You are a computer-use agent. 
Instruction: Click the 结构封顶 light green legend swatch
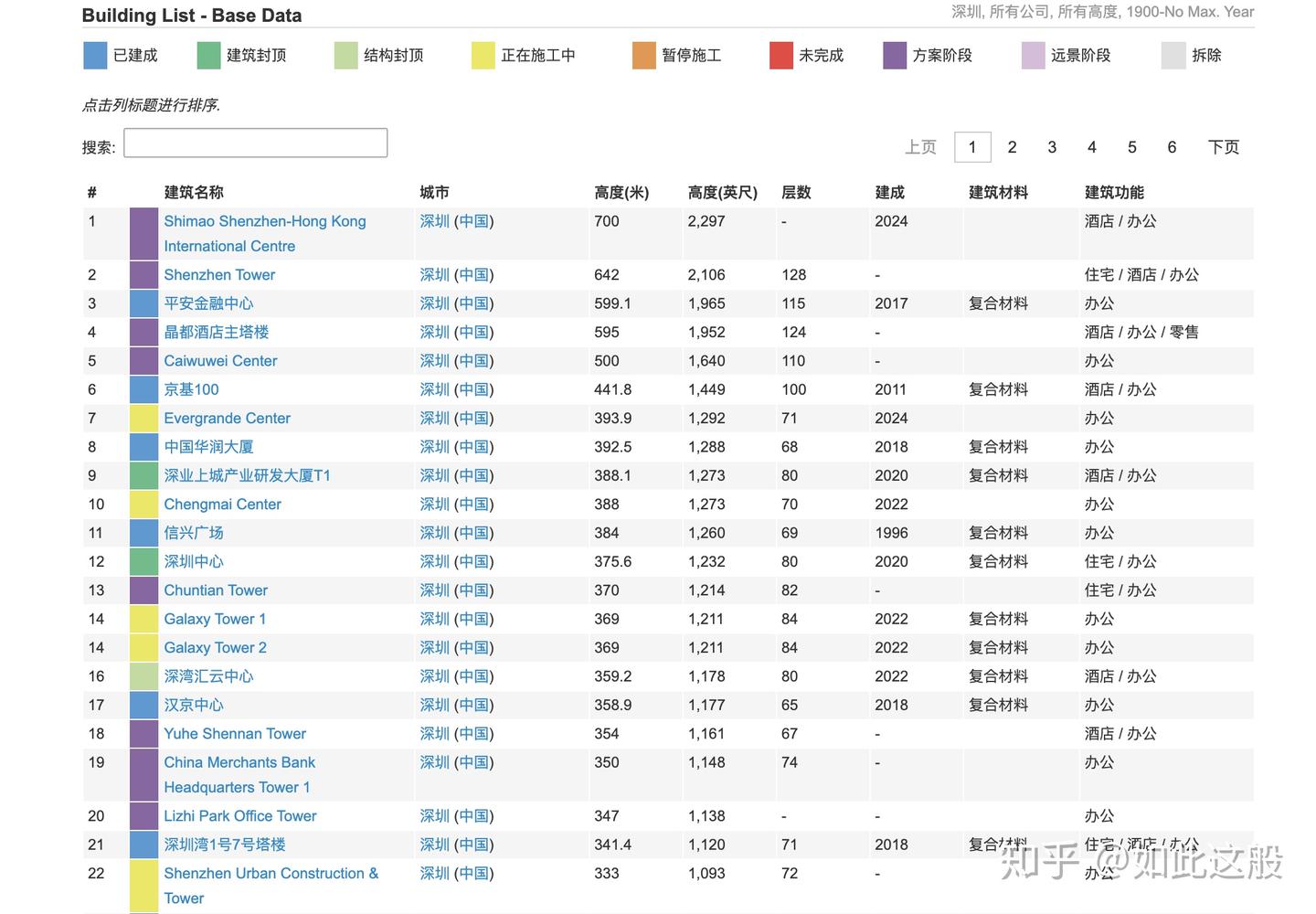[346, 56]
